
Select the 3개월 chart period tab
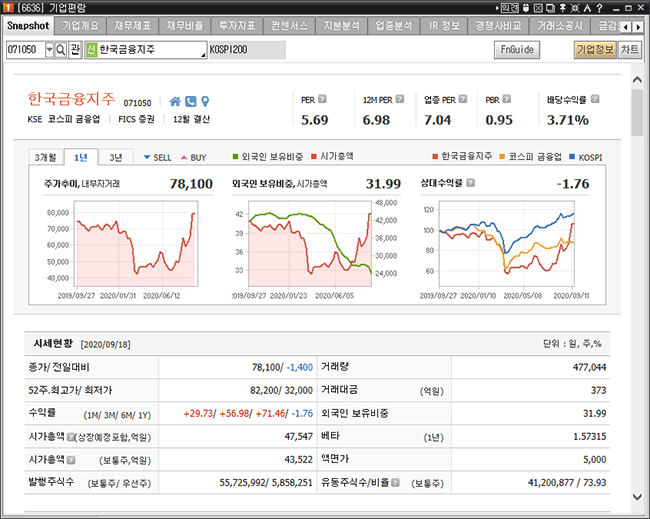(46, 158)
